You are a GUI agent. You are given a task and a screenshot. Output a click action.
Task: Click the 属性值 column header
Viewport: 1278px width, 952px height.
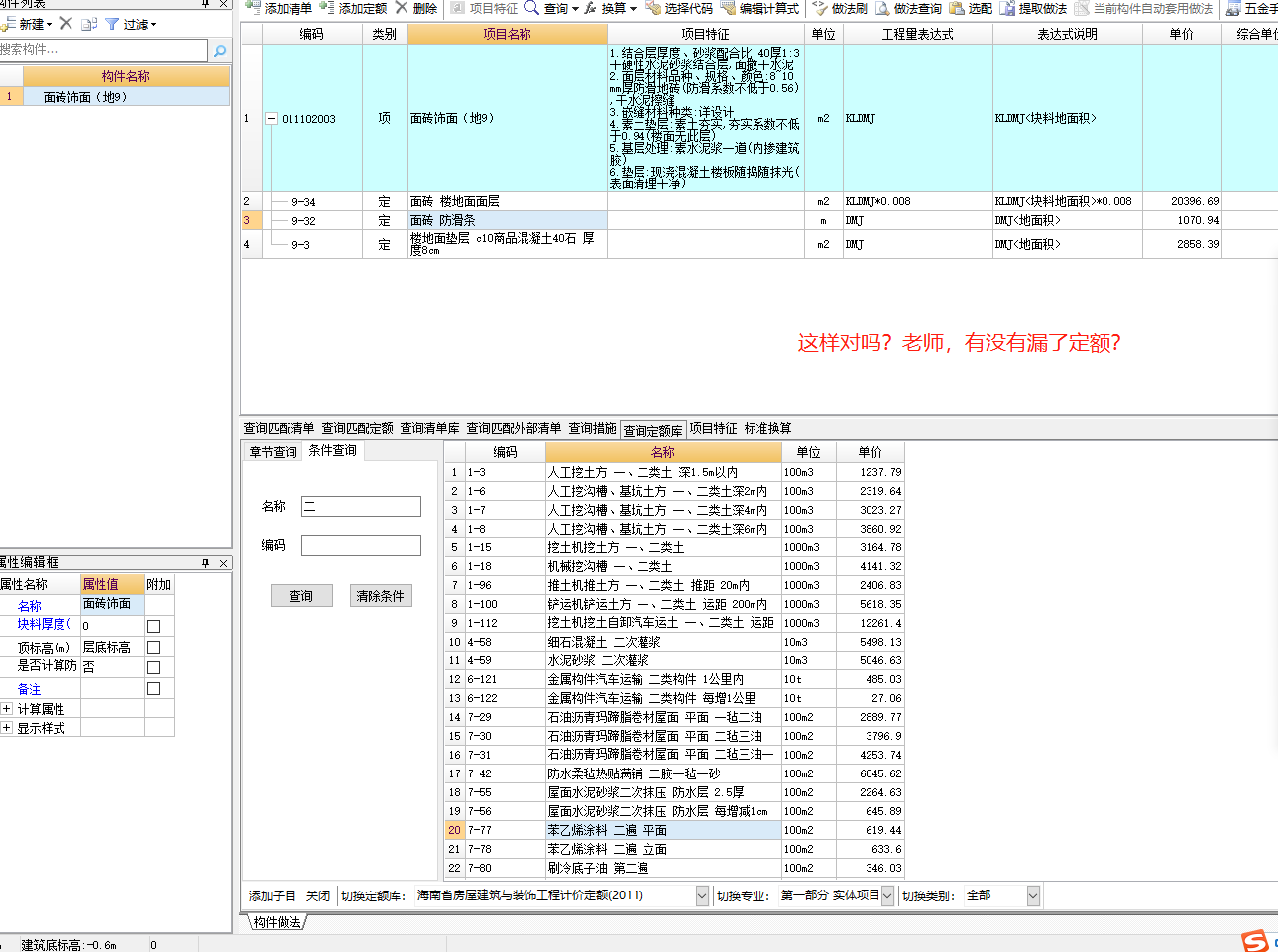(x=112, y=584)
